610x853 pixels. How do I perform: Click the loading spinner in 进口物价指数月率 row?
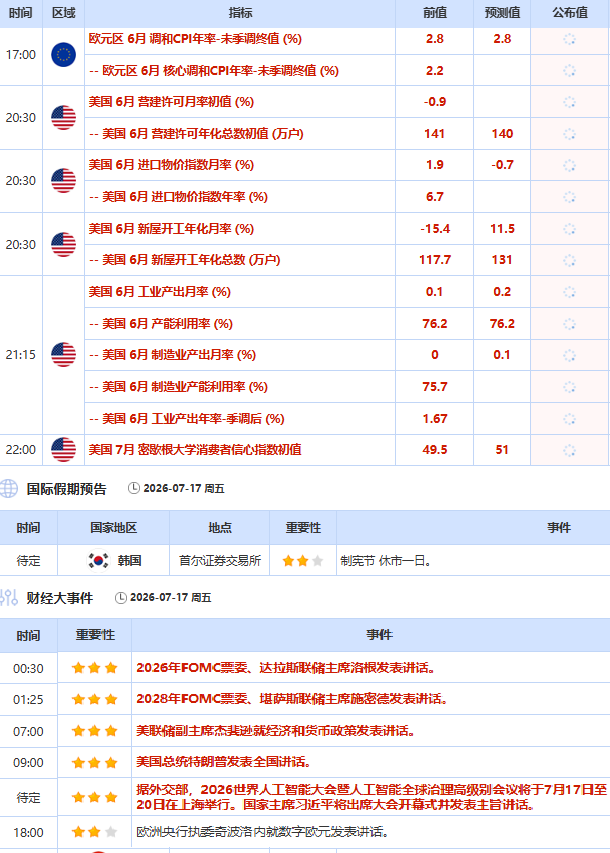(x=569, y=165)
